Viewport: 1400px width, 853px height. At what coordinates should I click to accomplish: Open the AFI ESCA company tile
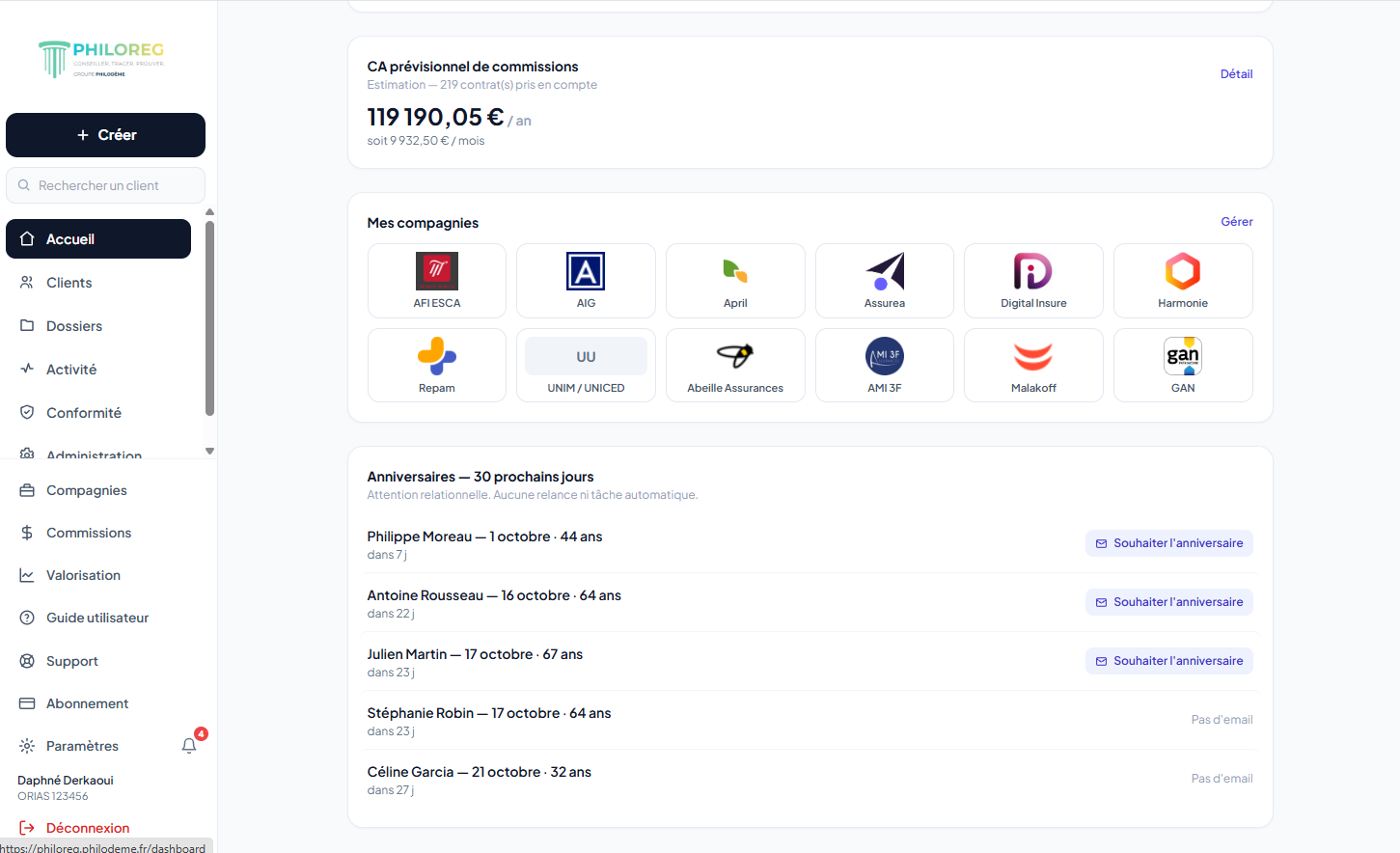coord(437,281)
